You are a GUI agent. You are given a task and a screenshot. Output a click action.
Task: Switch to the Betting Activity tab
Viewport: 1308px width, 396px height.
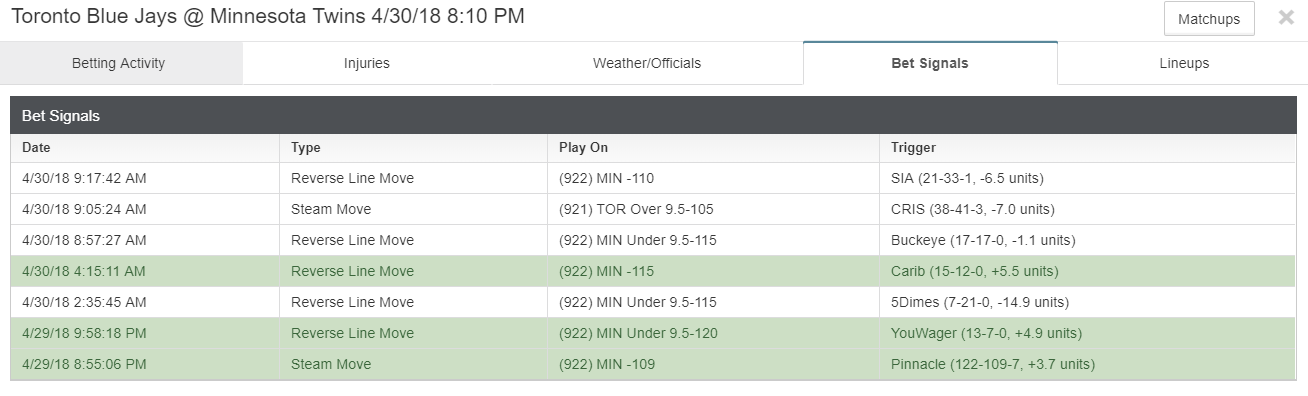[x=118, y=63]
